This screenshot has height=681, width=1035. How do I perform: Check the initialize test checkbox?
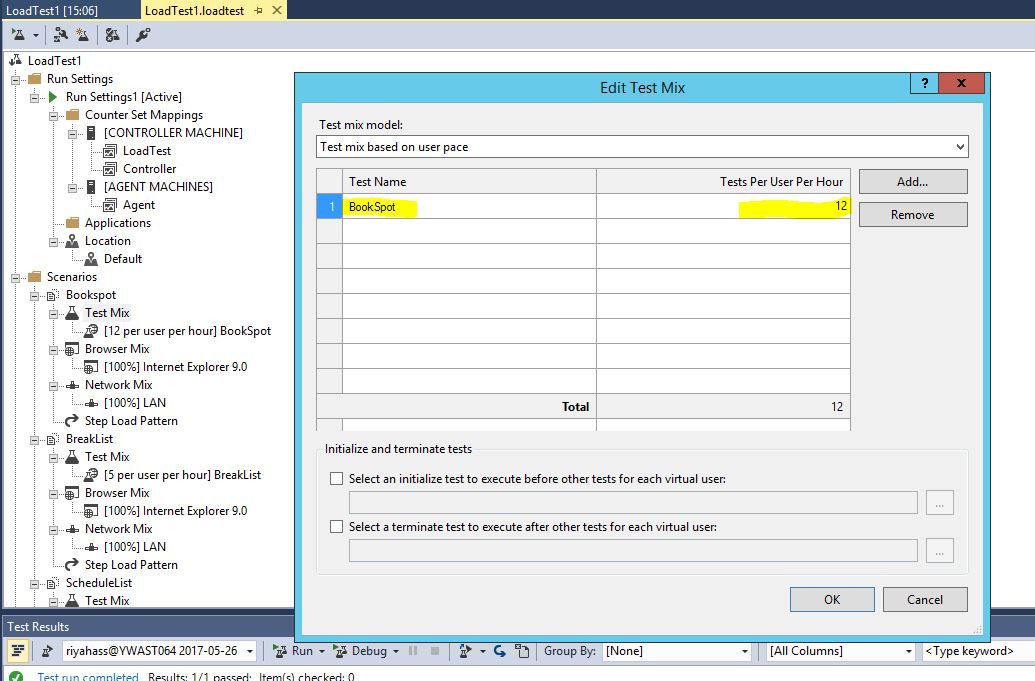click(x=337, y=478)
